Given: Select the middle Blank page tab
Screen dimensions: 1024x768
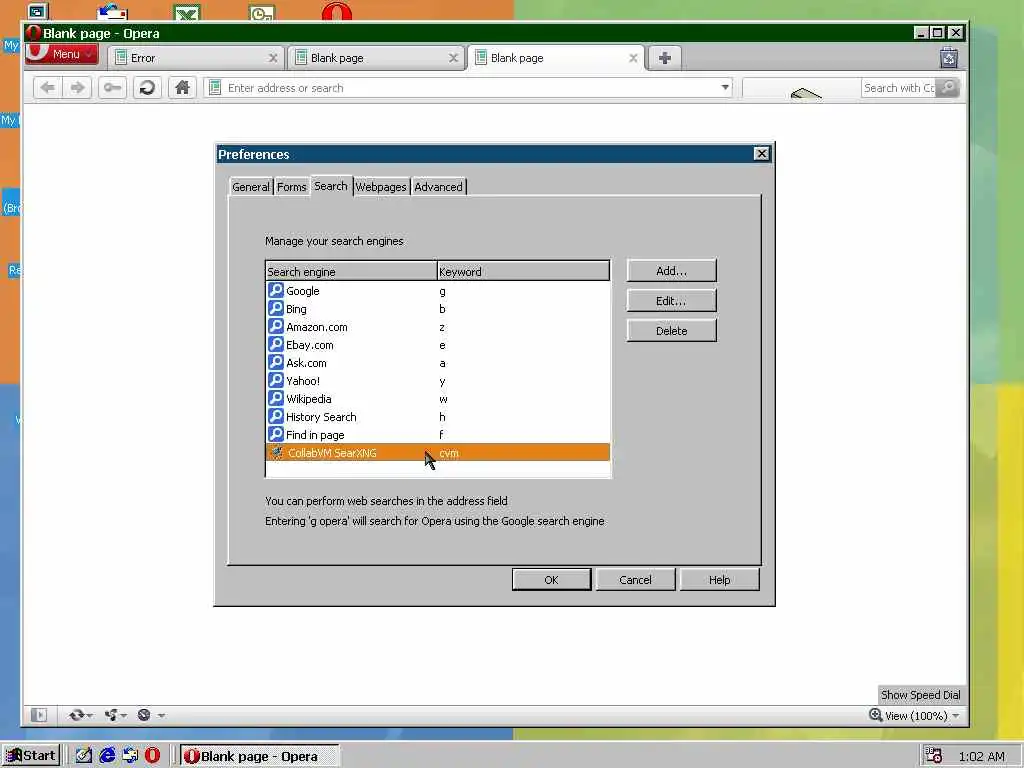Looking at the screenshot, I should point(376,58).
